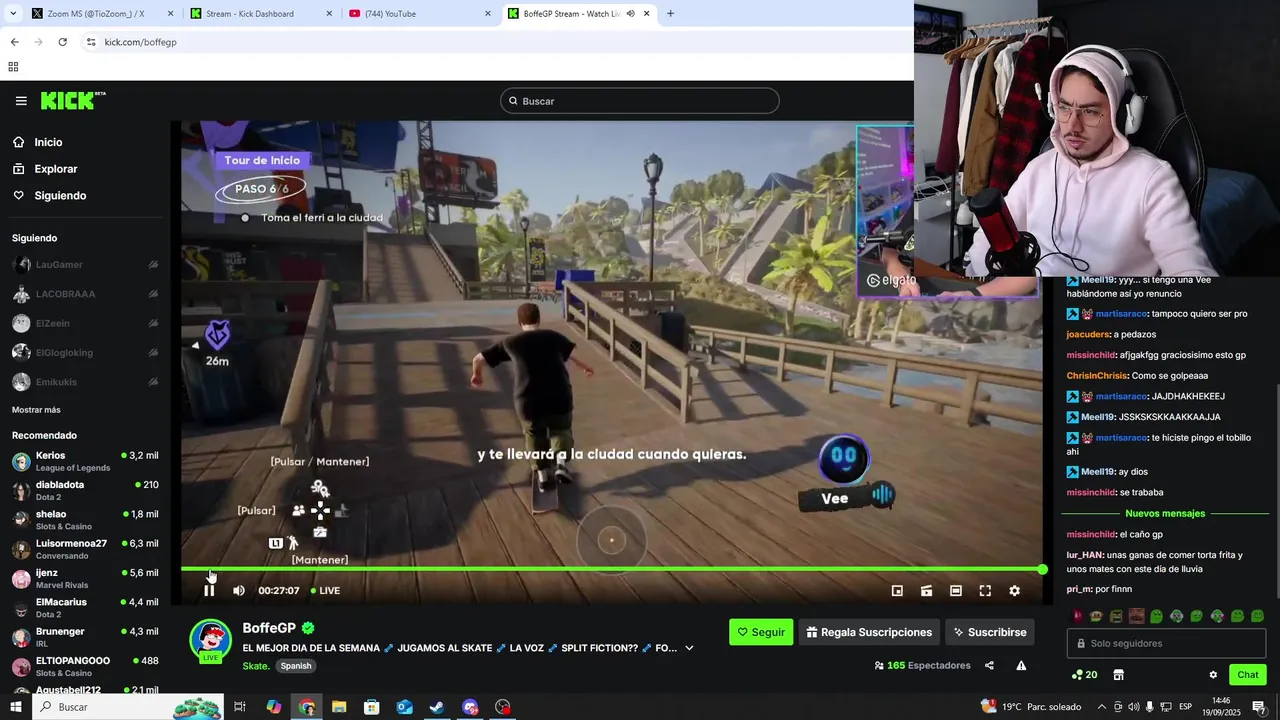The height and width of the screenshot is (720, 1280).
Task: Click the Buscar search field on Kick
Action: click(640, 101)
